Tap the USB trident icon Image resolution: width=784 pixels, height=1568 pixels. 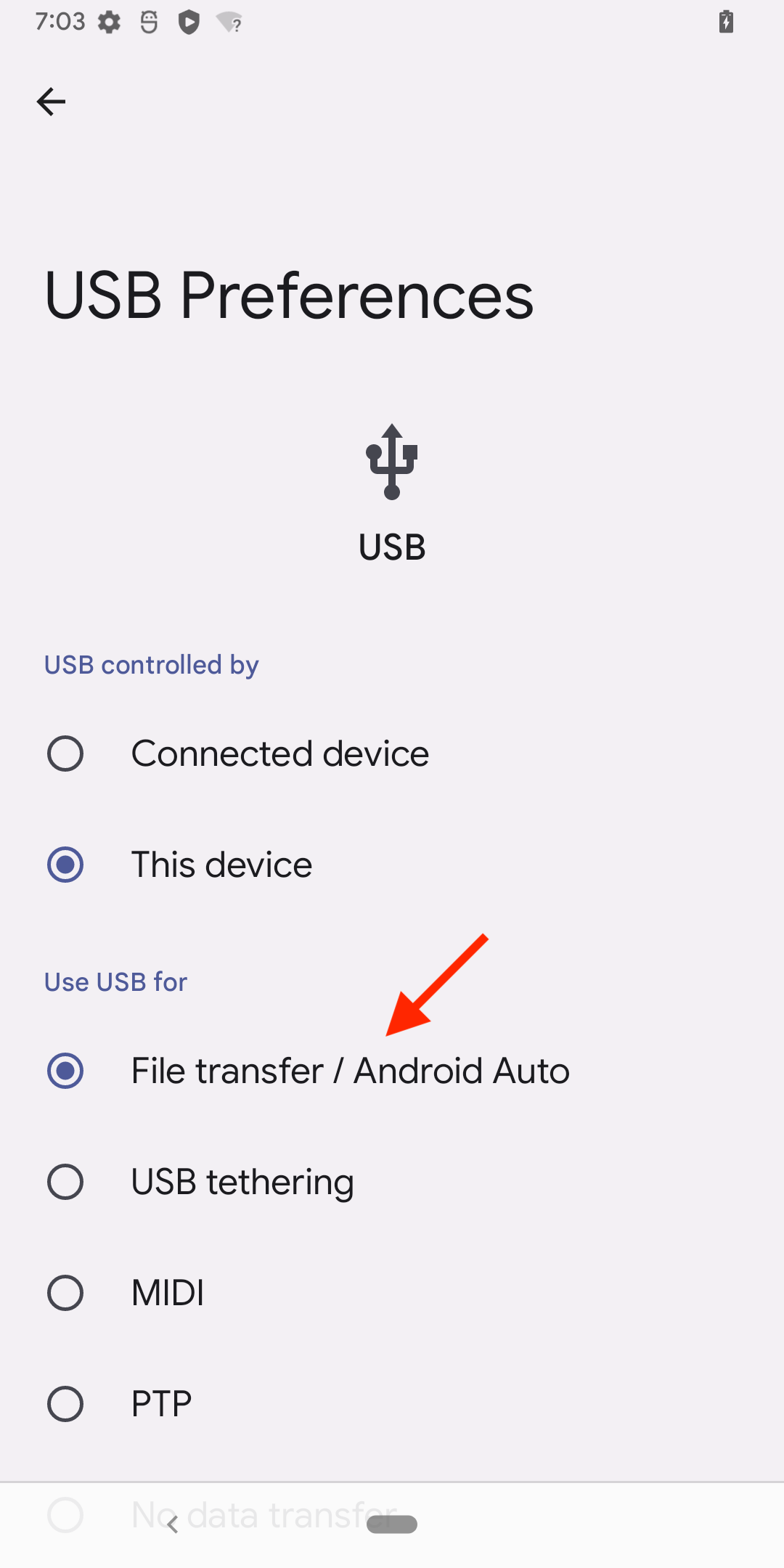(392, 462)
